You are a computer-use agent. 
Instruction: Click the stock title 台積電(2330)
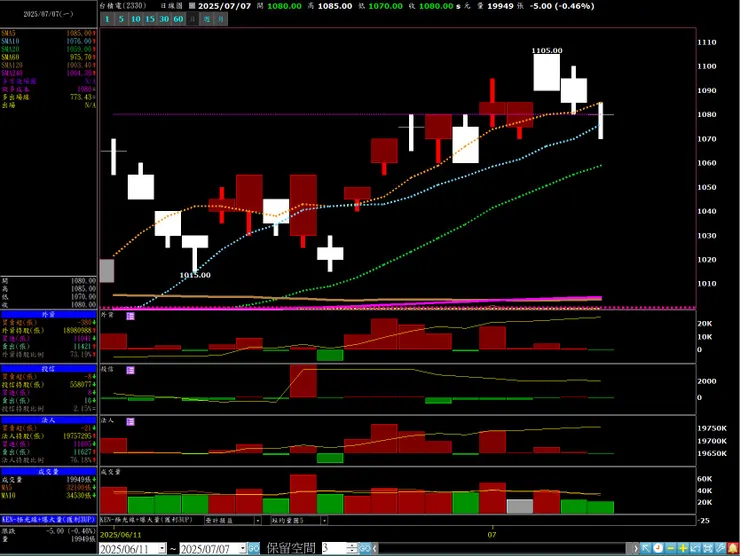(123, 6)
